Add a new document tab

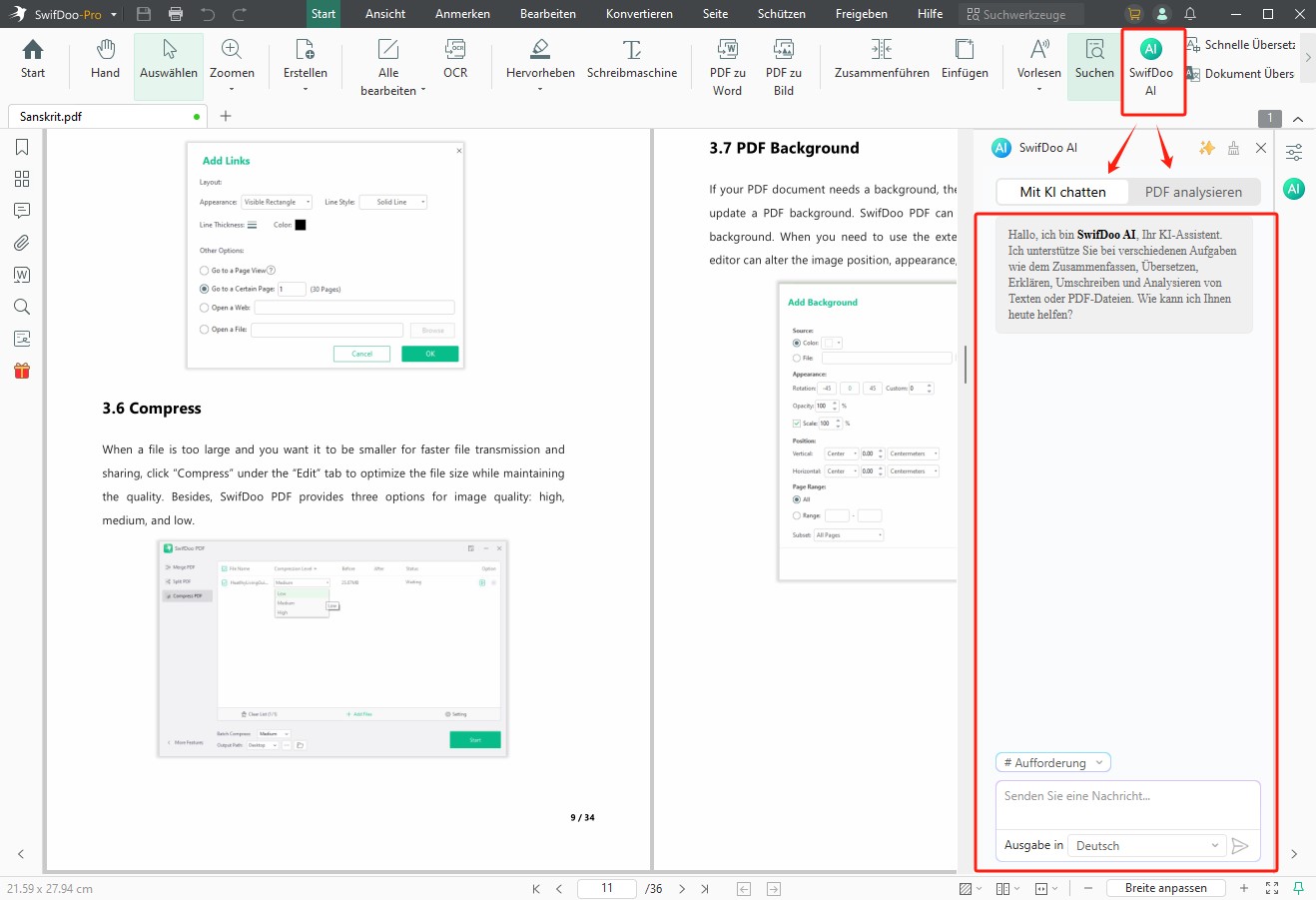[x=226, y=116]
